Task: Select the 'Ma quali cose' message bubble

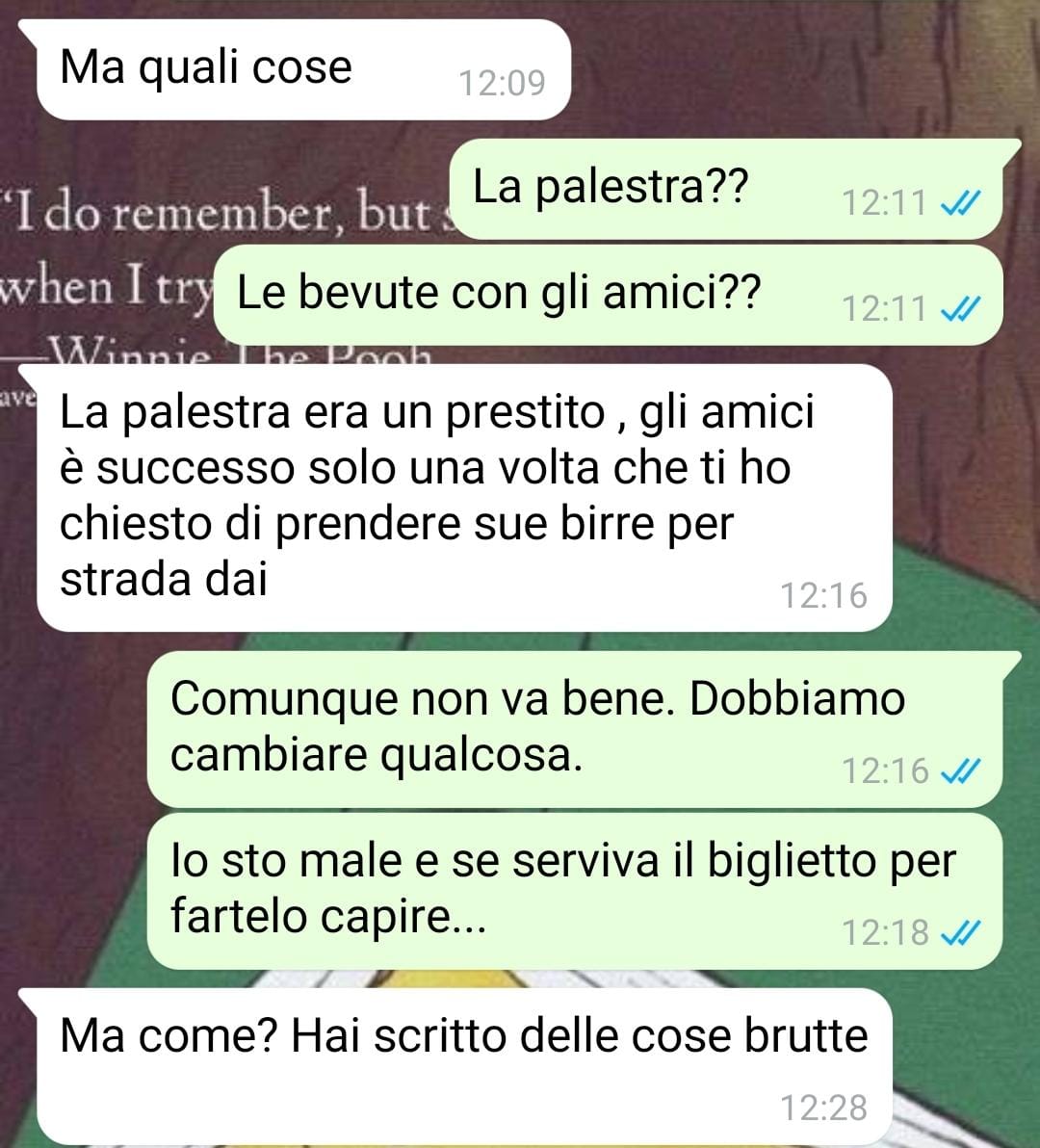Action: pos(303,70)
